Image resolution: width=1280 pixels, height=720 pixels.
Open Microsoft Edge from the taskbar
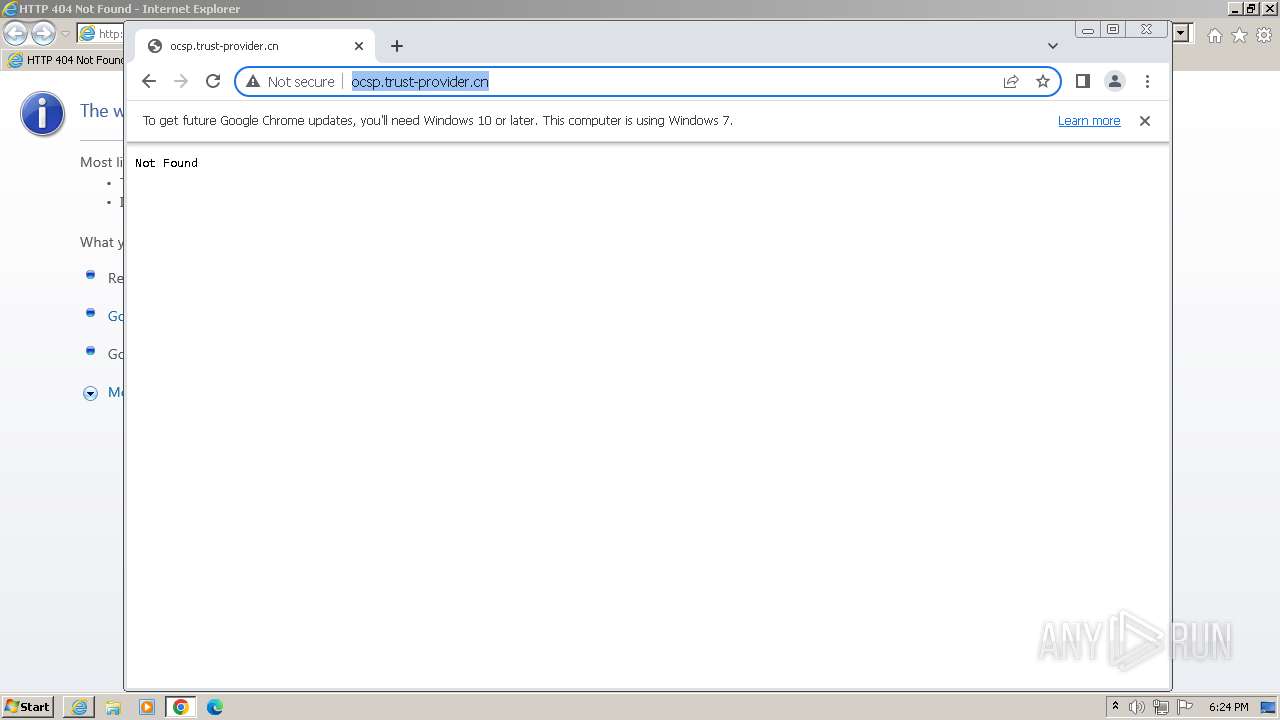tap(215, 707)
